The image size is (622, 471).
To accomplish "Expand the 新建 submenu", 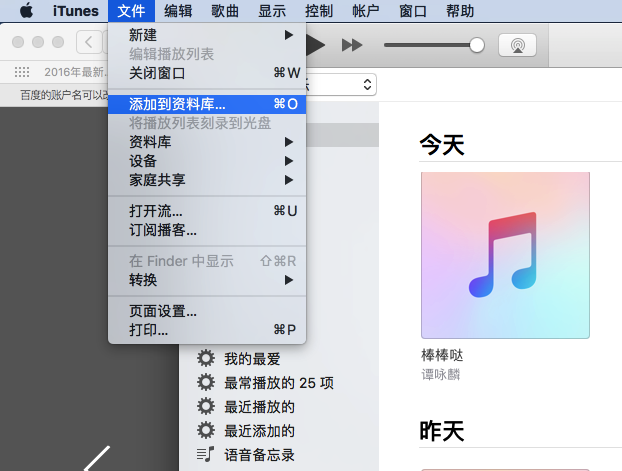I will point(207,35).
